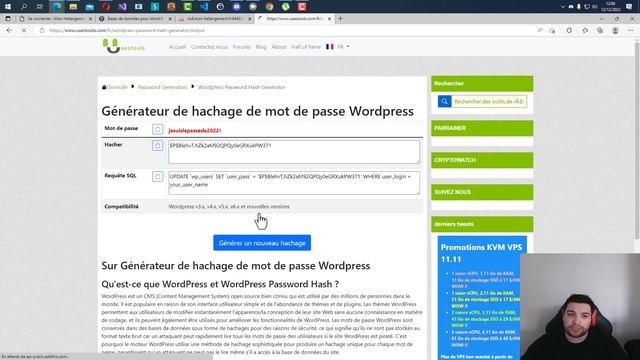Focus the Requête SQL text area
Viewport: 640px width, 360px height.
[294, 183]
